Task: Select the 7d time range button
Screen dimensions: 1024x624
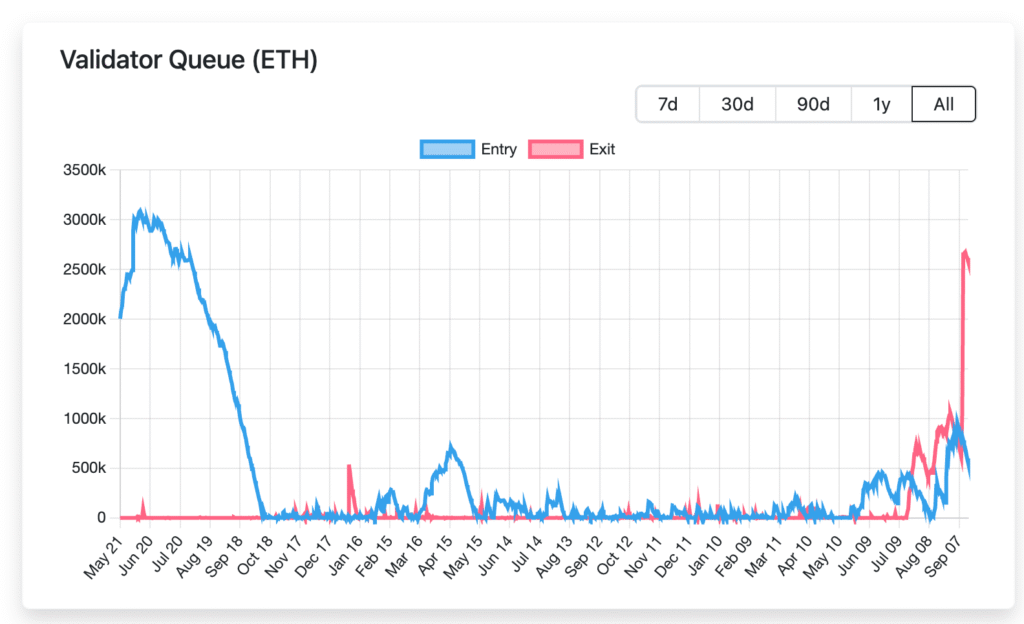Action: (x=667, y=104)
